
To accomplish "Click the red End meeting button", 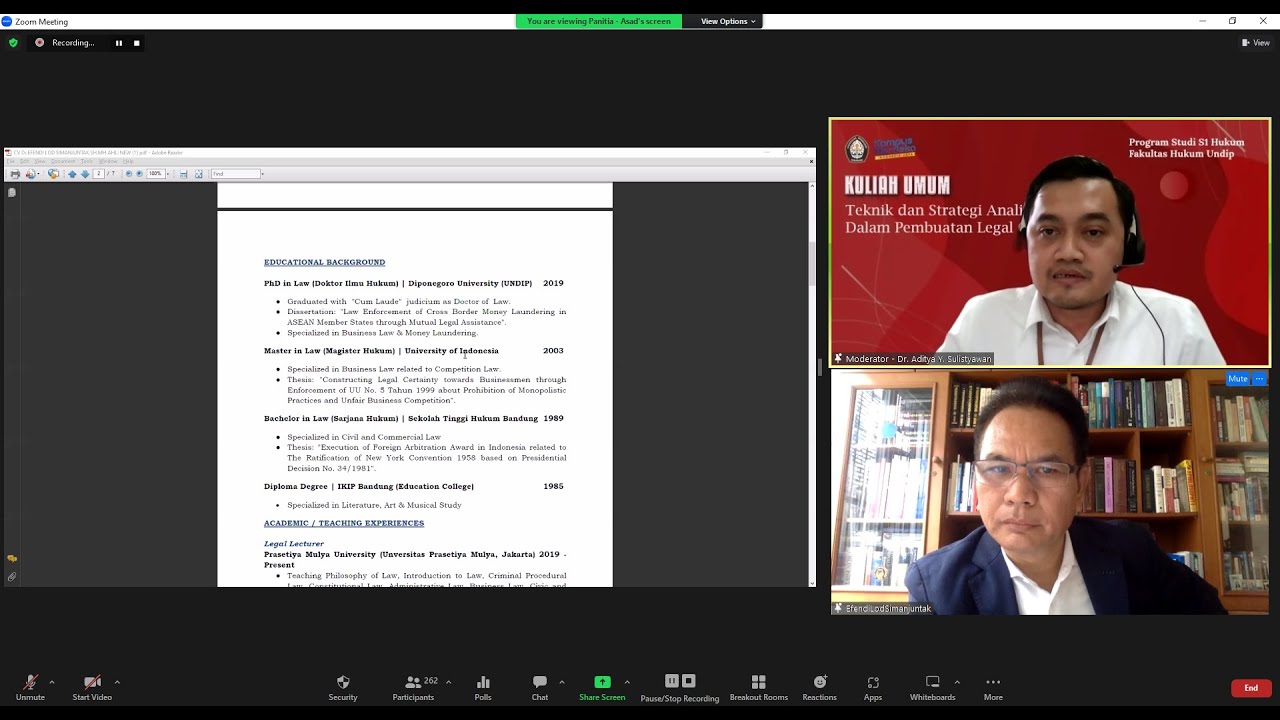I will pos(1251,688).
